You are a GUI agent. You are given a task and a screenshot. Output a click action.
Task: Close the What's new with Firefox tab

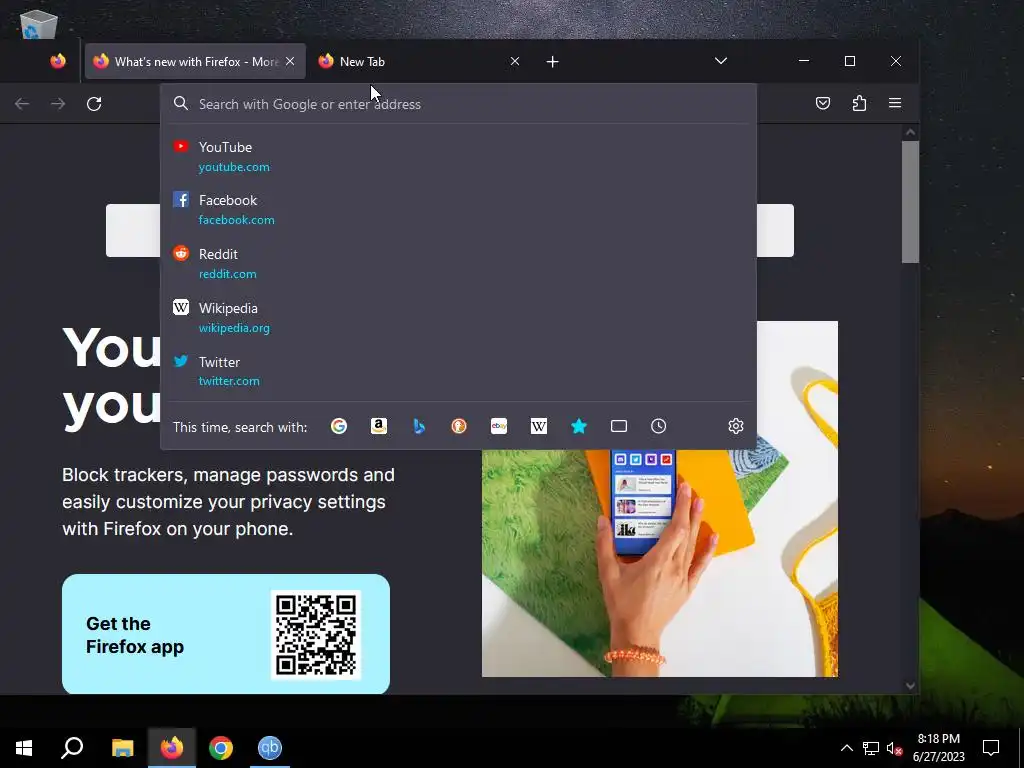click(290, 61)
